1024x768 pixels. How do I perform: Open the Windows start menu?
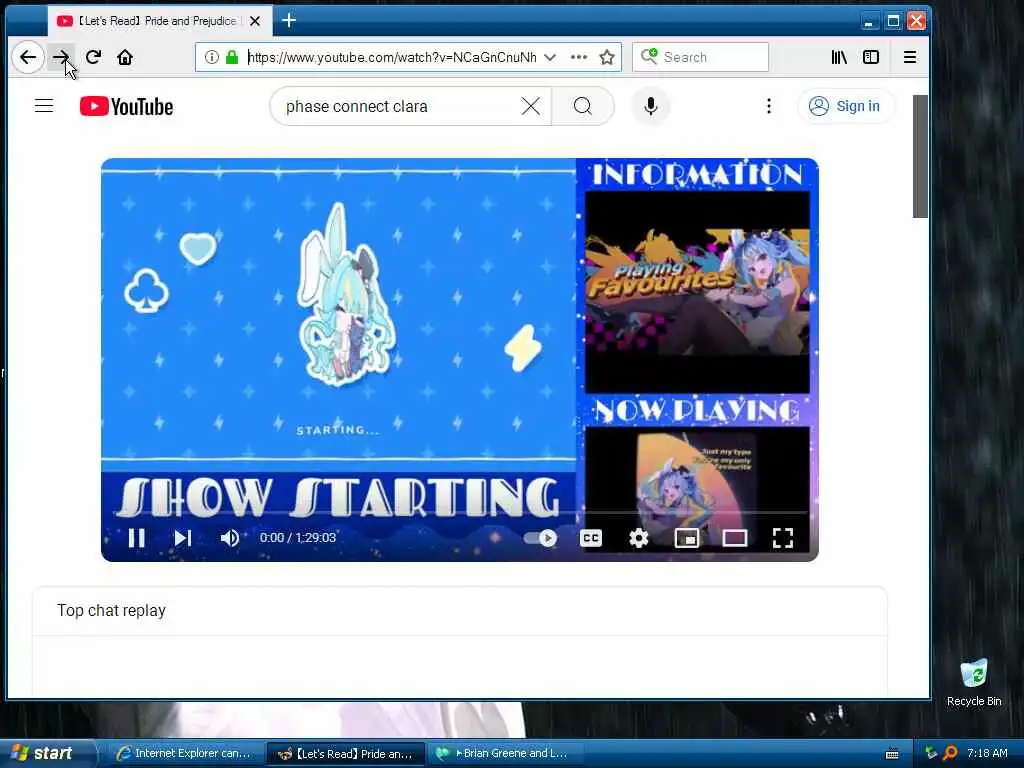(47, 753)
